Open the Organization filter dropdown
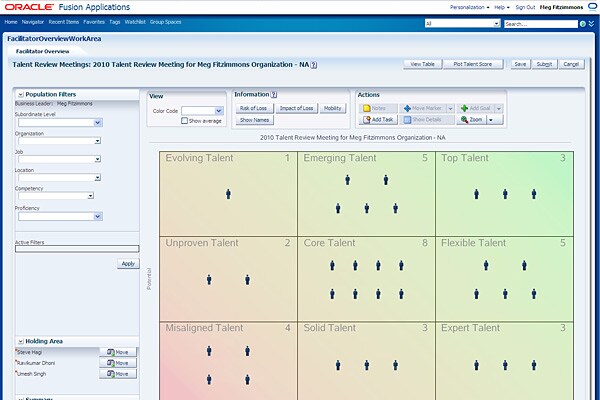 pyautogui.click(x=98, y=141)
